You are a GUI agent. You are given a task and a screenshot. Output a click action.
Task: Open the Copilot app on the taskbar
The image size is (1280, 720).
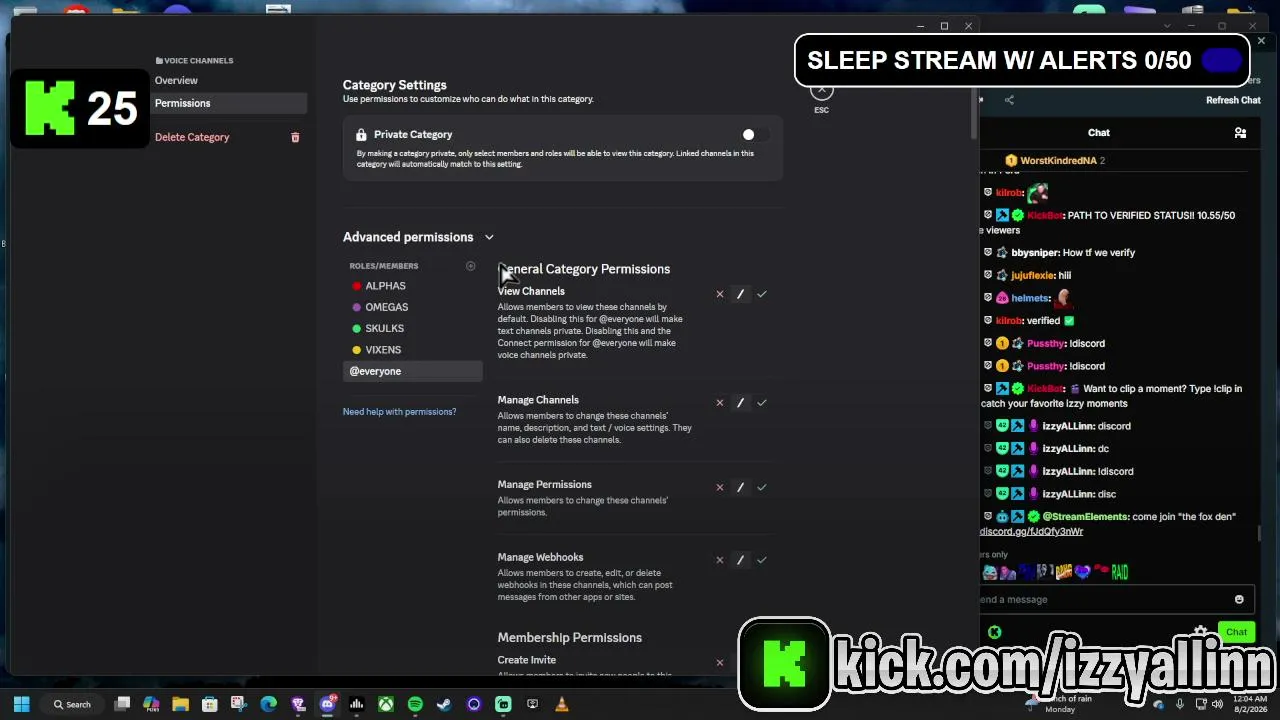(151, 704)
